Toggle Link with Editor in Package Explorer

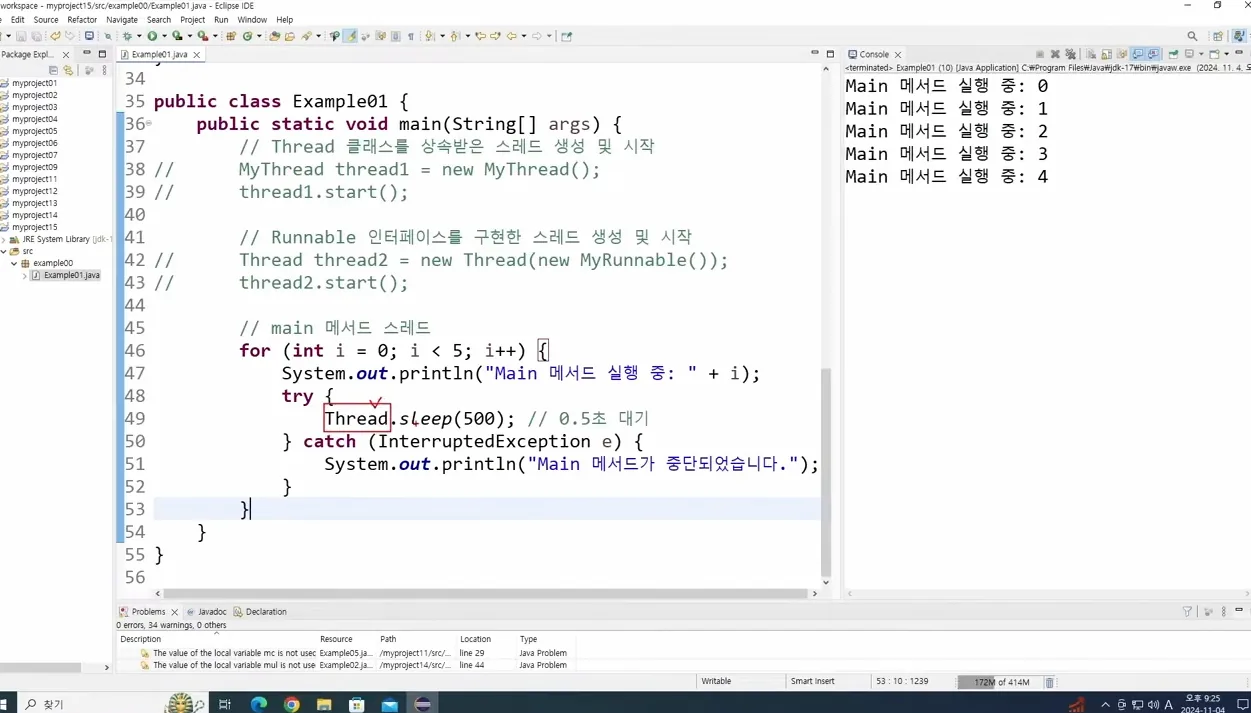(68, 70)
